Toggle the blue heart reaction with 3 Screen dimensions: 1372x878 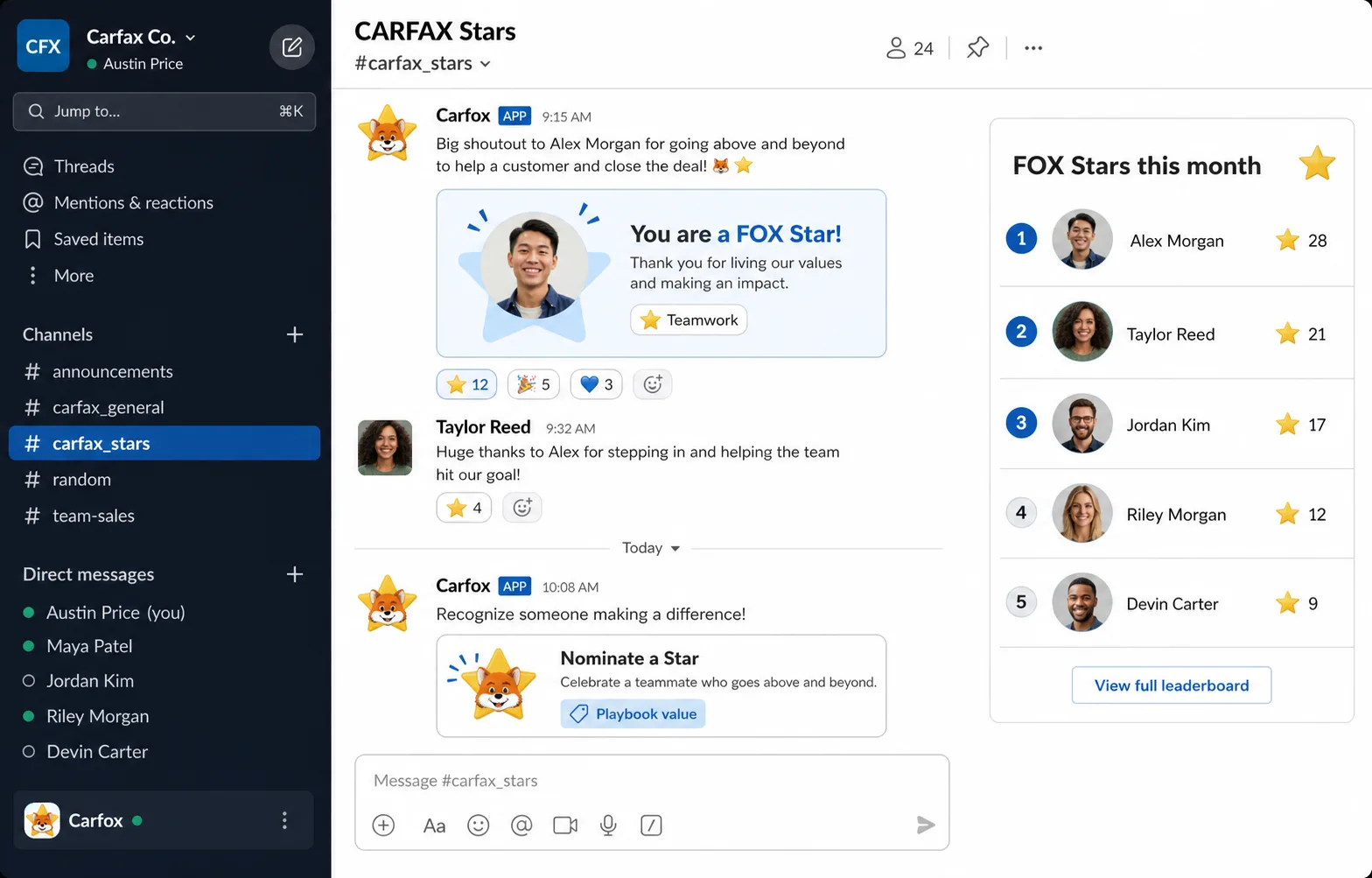tap(596, 384)
